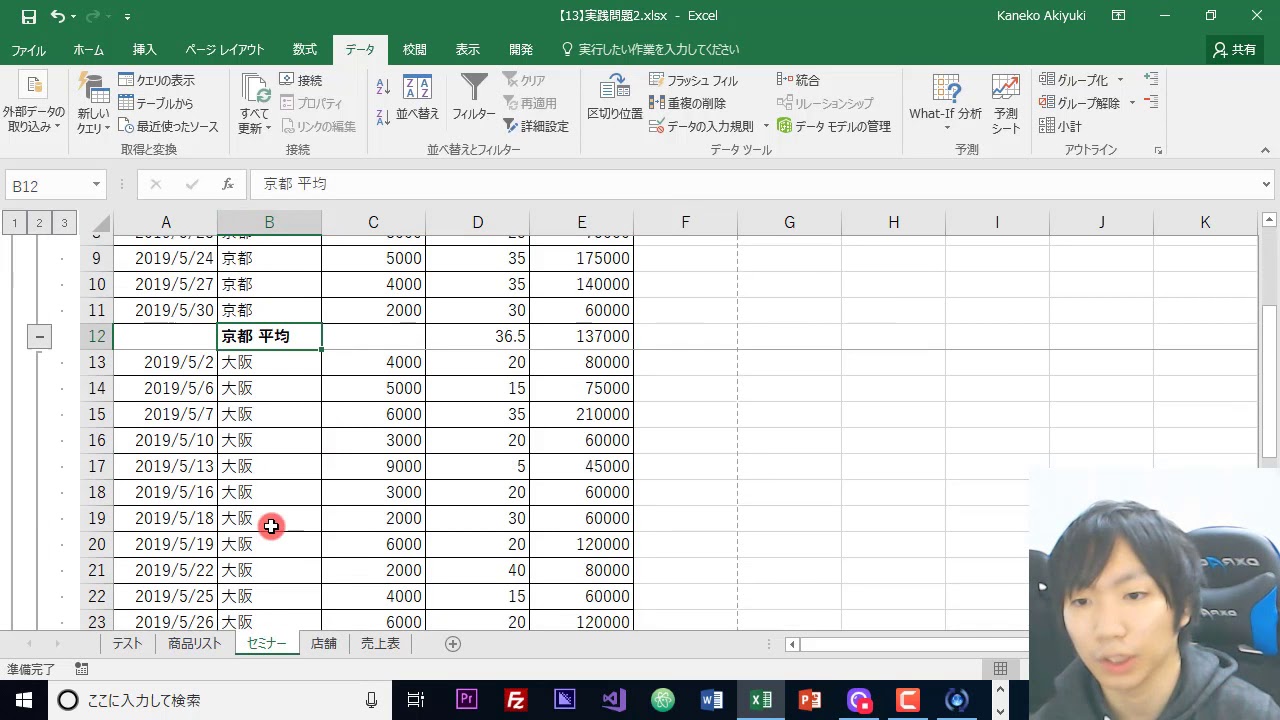Click the Windows taskbar search box
Image resolution: width=1280 pixels, height=720 pixels.
coord(220,700)
